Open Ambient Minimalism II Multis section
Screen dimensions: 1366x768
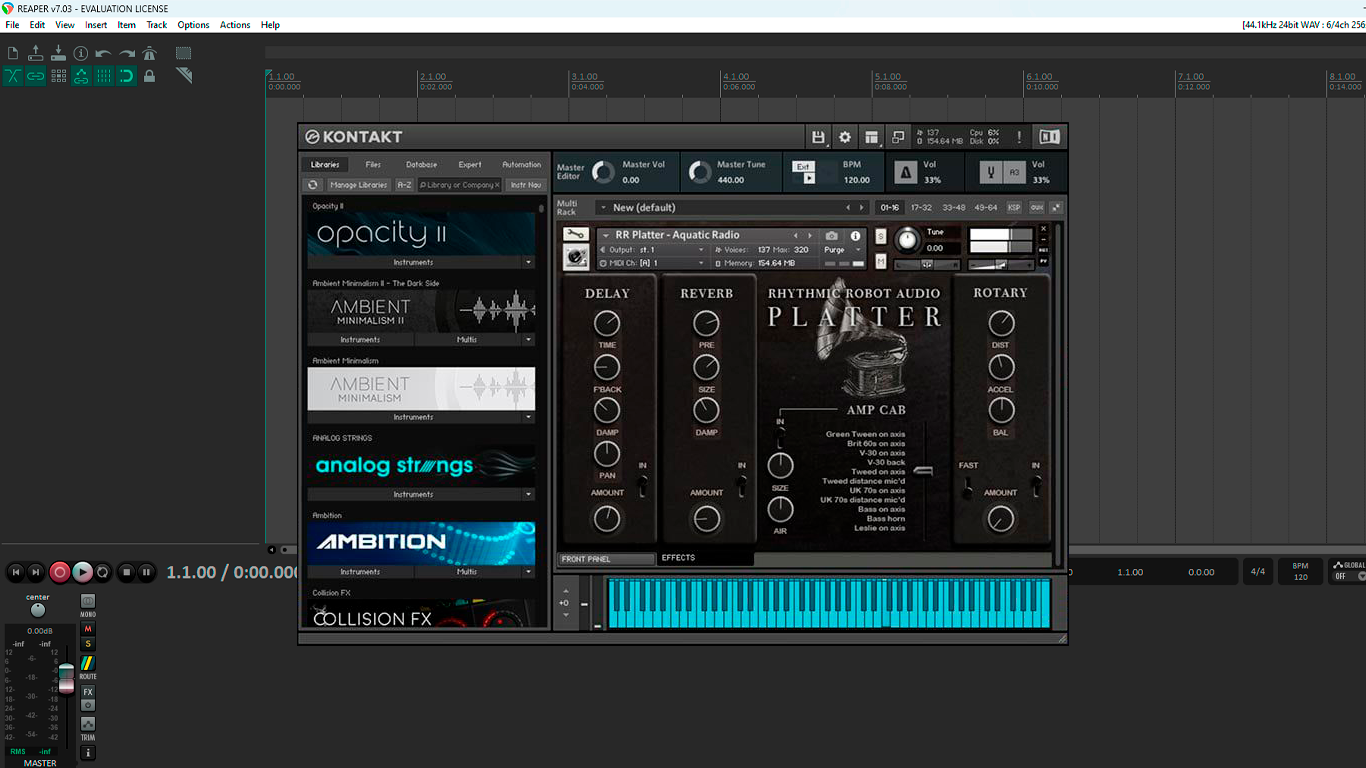tap(466, 340)
